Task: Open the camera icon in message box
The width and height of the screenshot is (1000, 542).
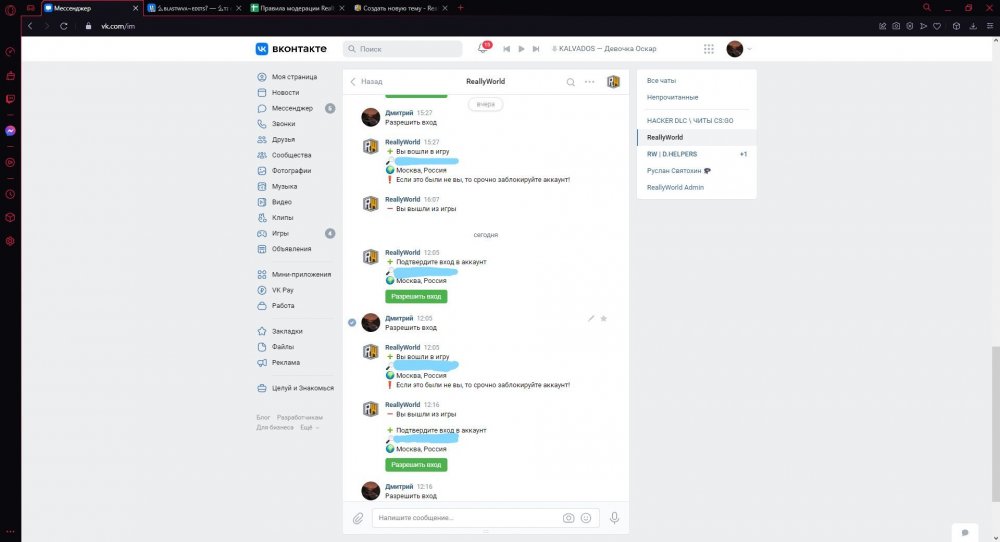Action: point(568,518)
